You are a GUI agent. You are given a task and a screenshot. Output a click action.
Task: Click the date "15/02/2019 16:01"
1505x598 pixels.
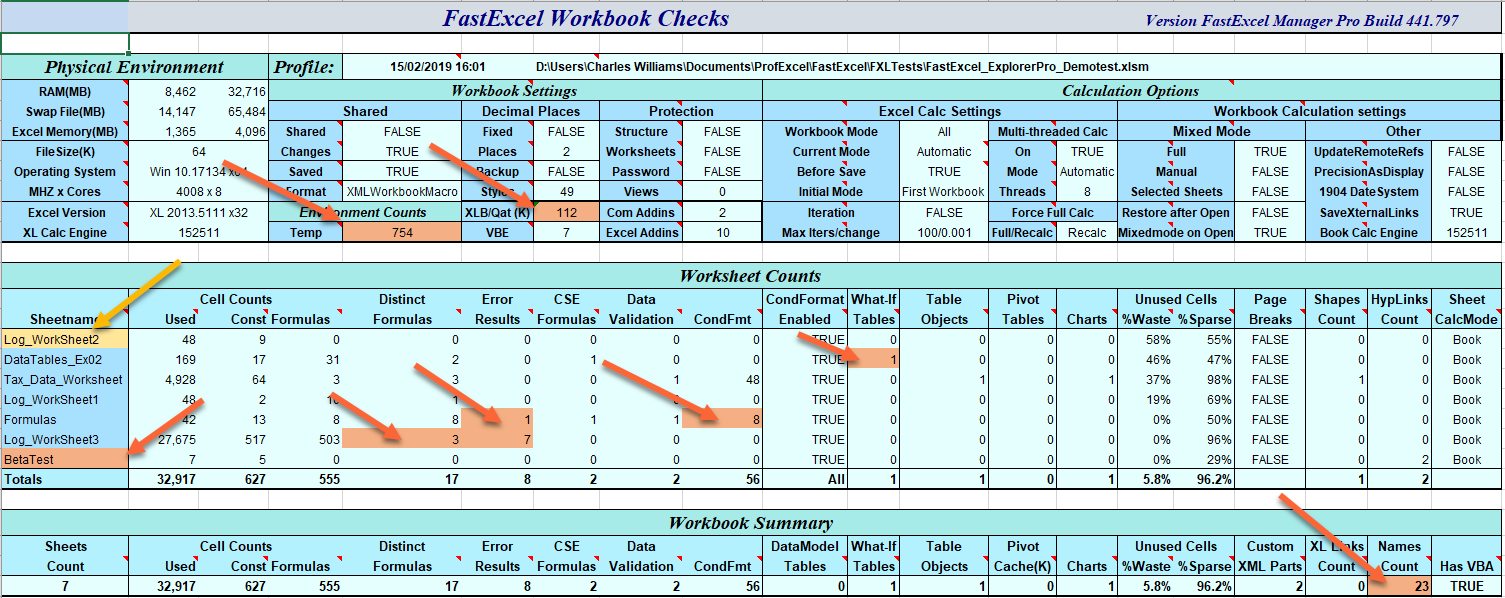[x=438, y=67]
